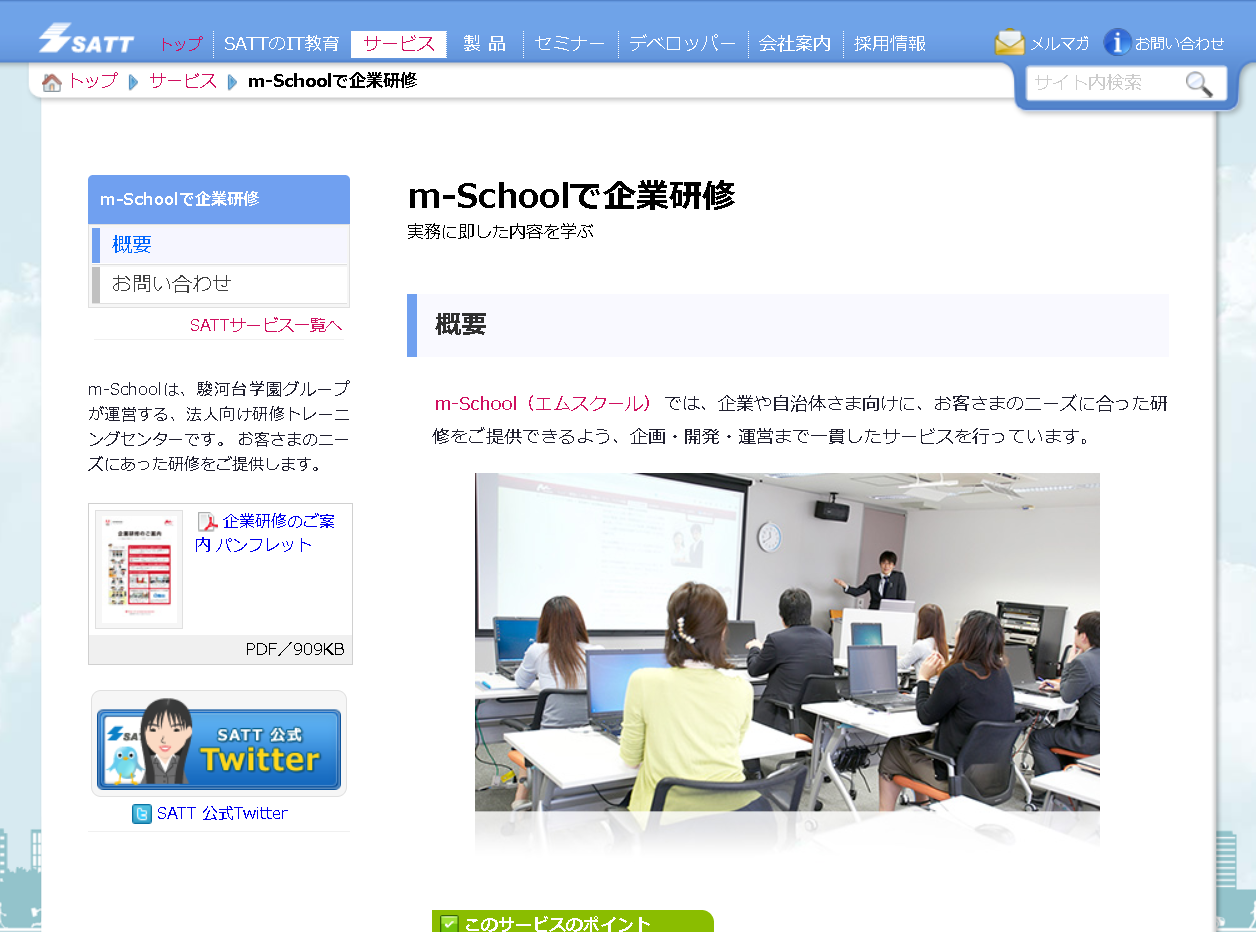
Task: Open the SATTサービス一覧へ link
Action: [x=266, y=325]
